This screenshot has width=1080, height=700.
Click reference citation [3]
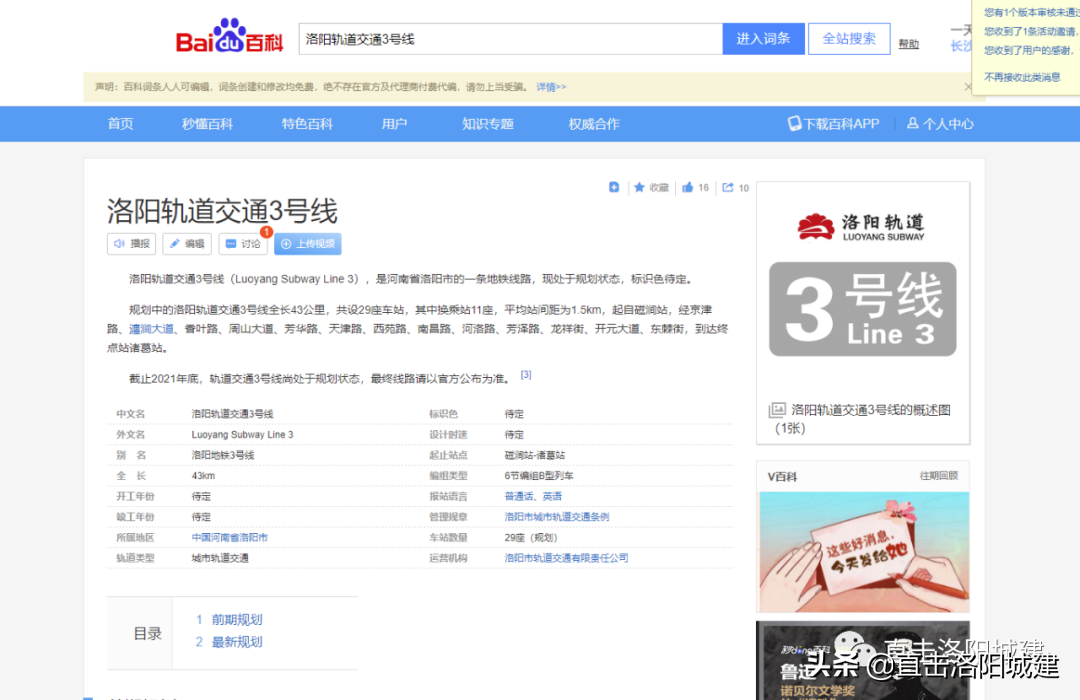[x=526, y=375]
